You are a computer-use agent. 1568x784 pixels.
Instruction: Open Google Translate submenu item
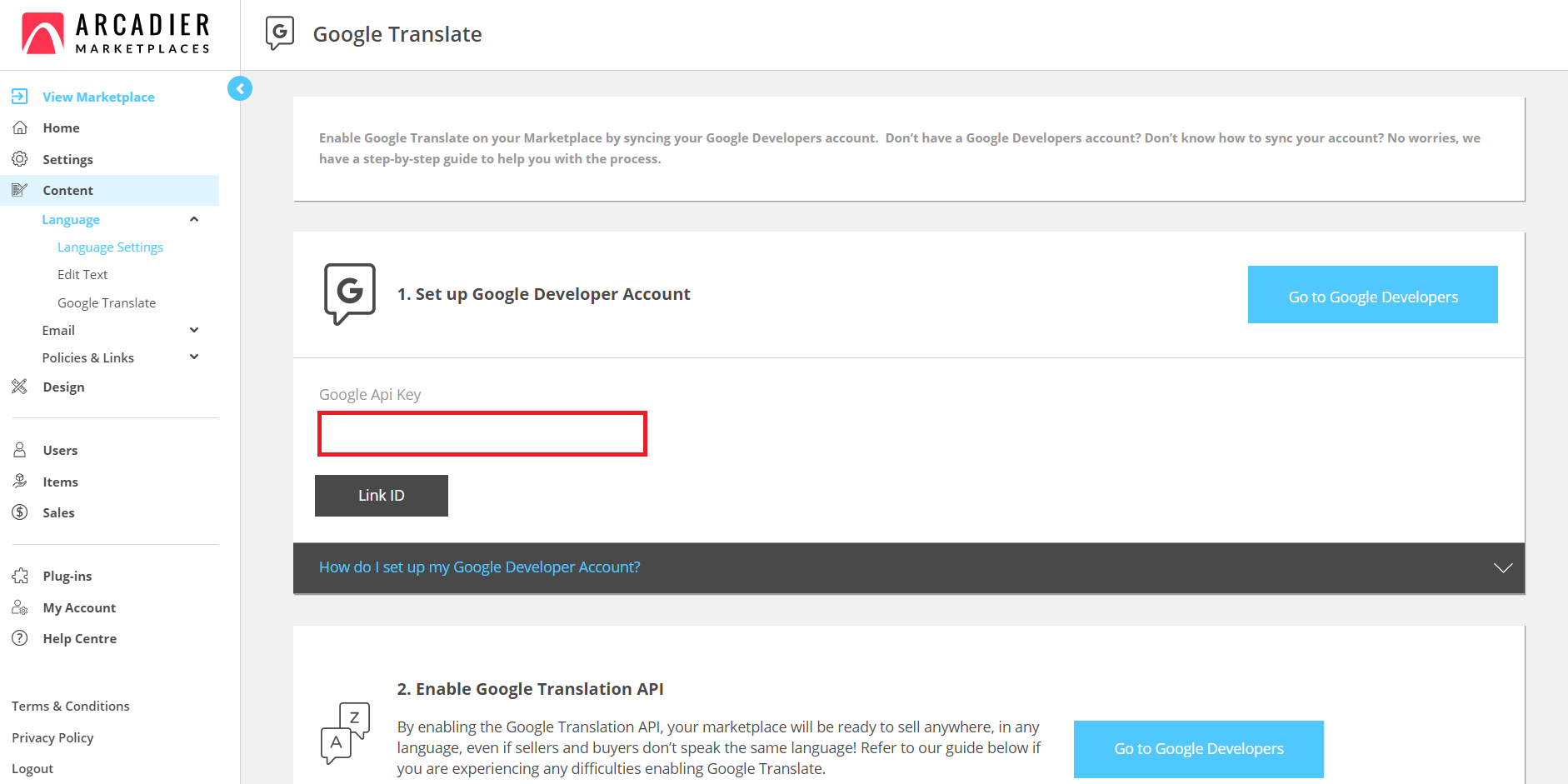107,302
